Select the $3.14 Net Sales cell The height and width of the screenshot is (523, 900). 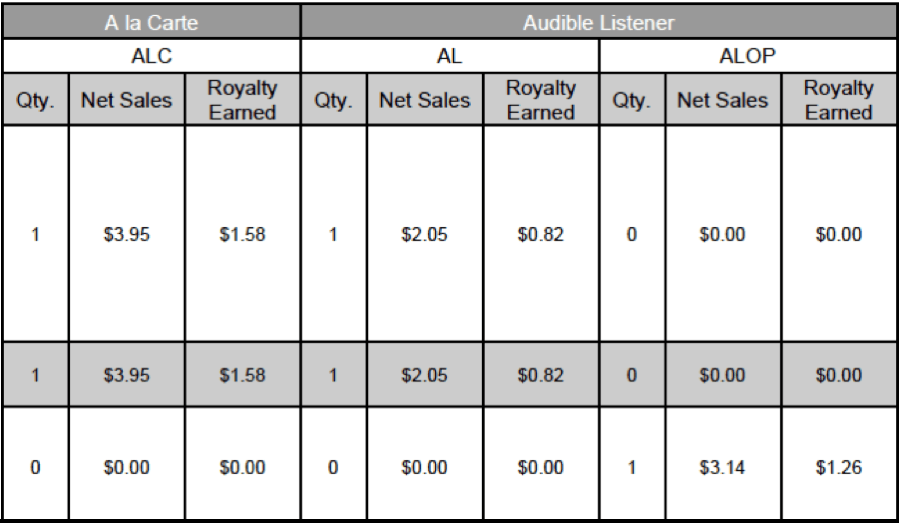722,467
